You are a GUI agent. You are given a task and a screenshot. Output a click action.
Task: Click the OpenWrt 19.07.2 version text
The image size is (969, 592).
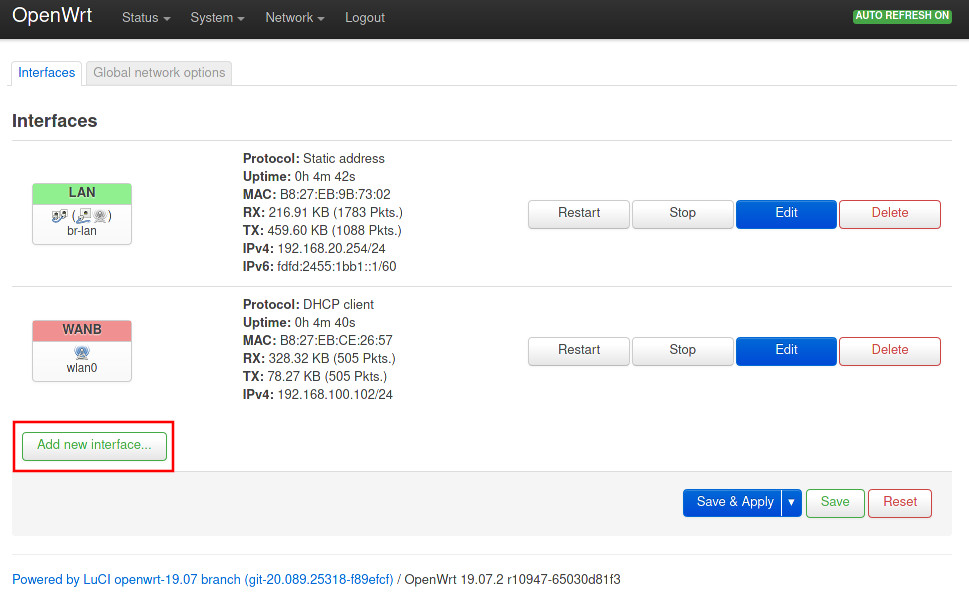click(x=512, y=580)
